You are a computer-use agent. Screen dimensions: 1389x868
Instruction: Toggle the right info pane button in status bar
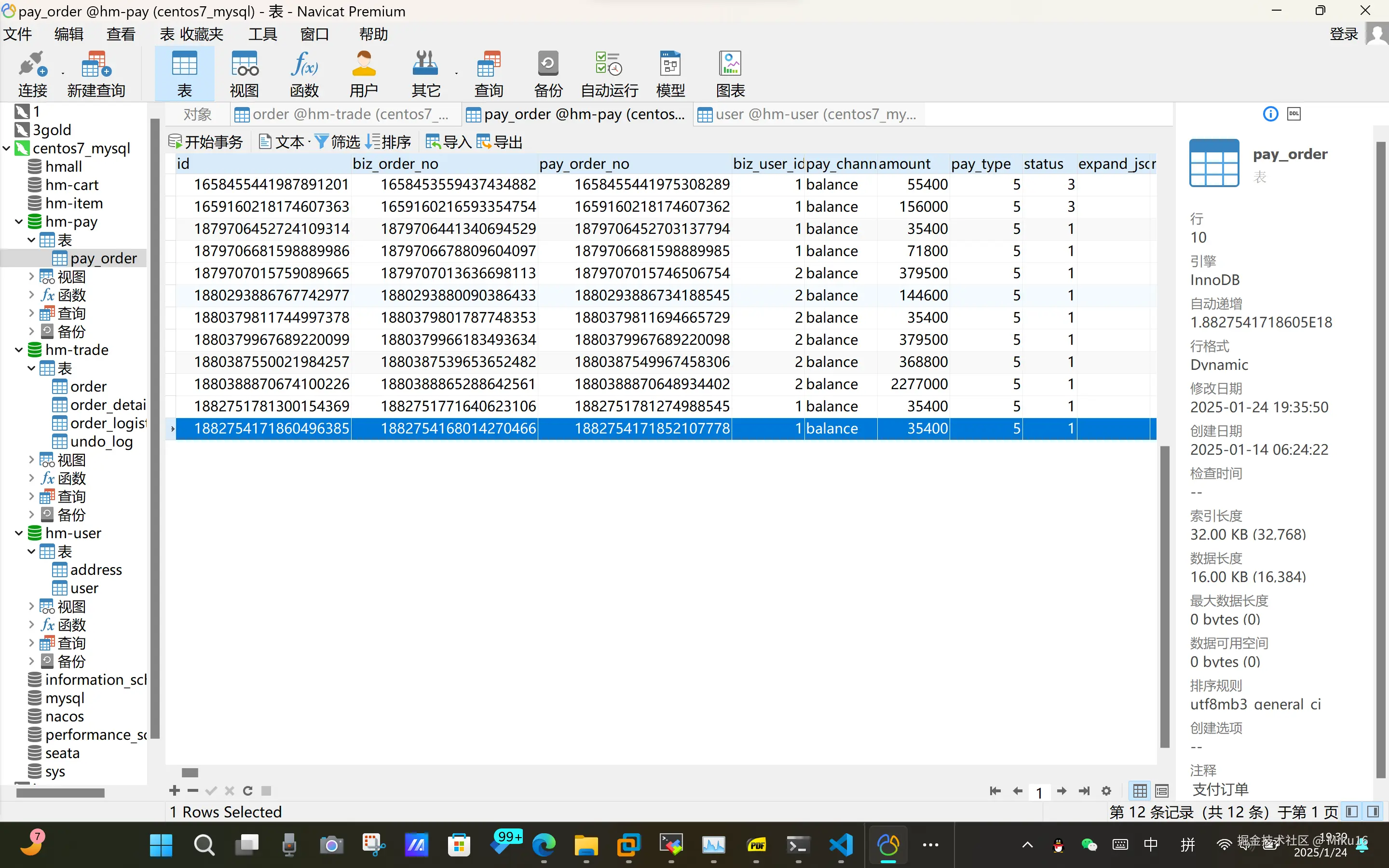[x=1374, y=812]
